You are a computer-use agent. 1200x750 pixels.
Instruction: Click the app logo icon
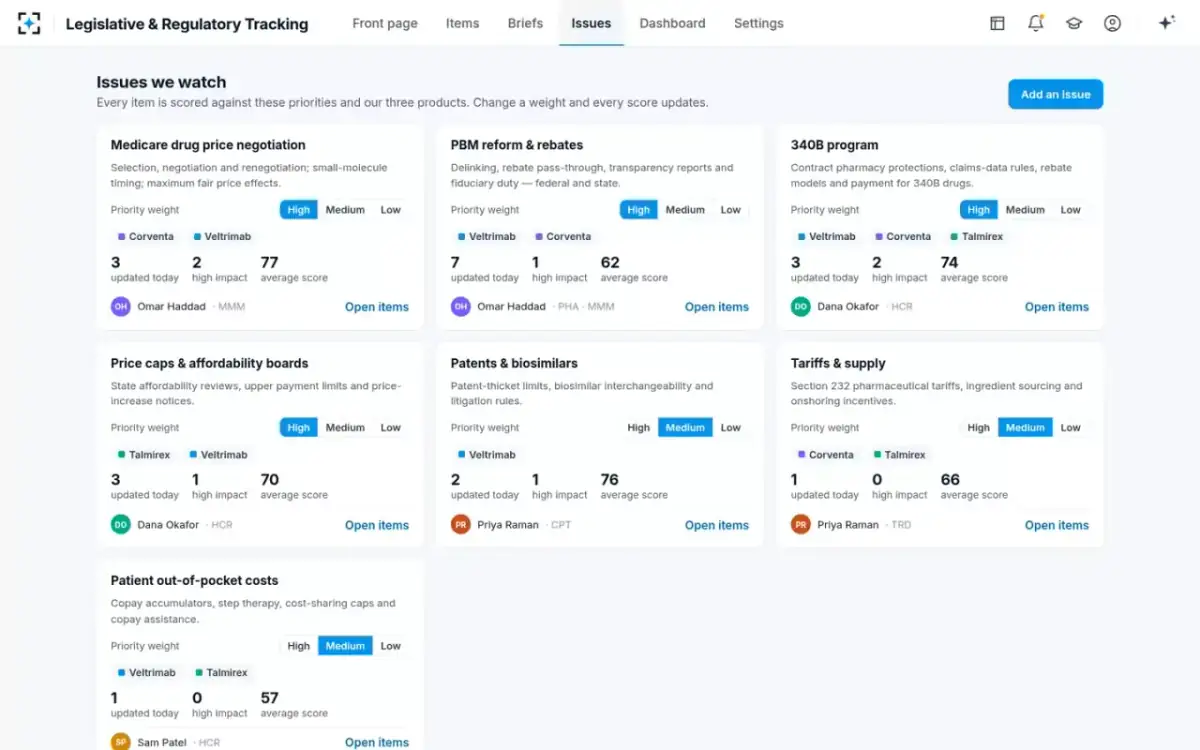coord(29,23)
